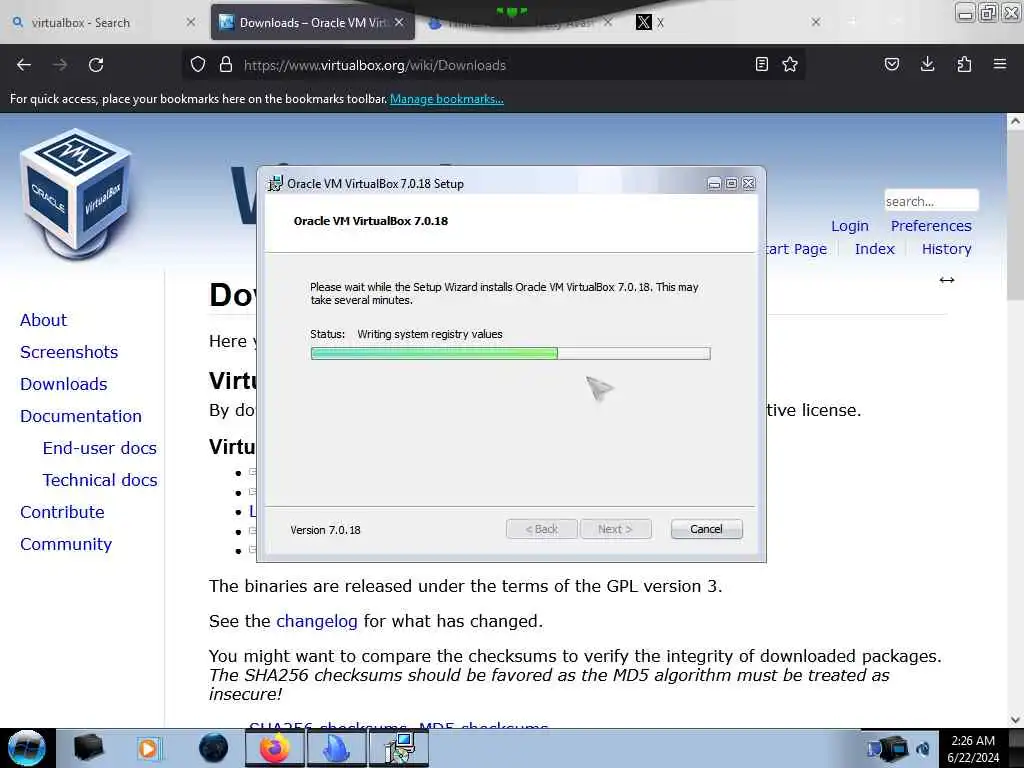Open the Firefox taskbar icon

(x=275, y=748)
